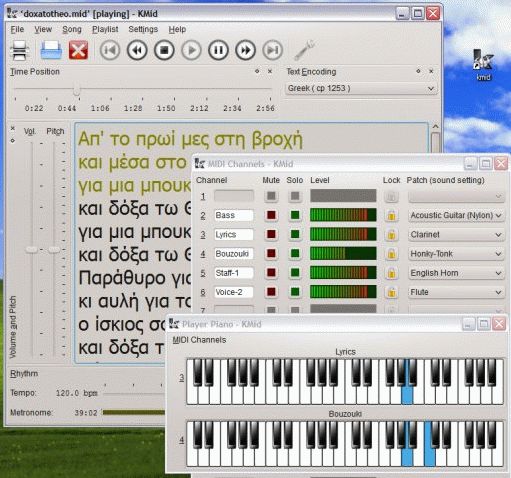Open the File menu
This screenshot has width=511, height=478.
click(x=17, y=29)
